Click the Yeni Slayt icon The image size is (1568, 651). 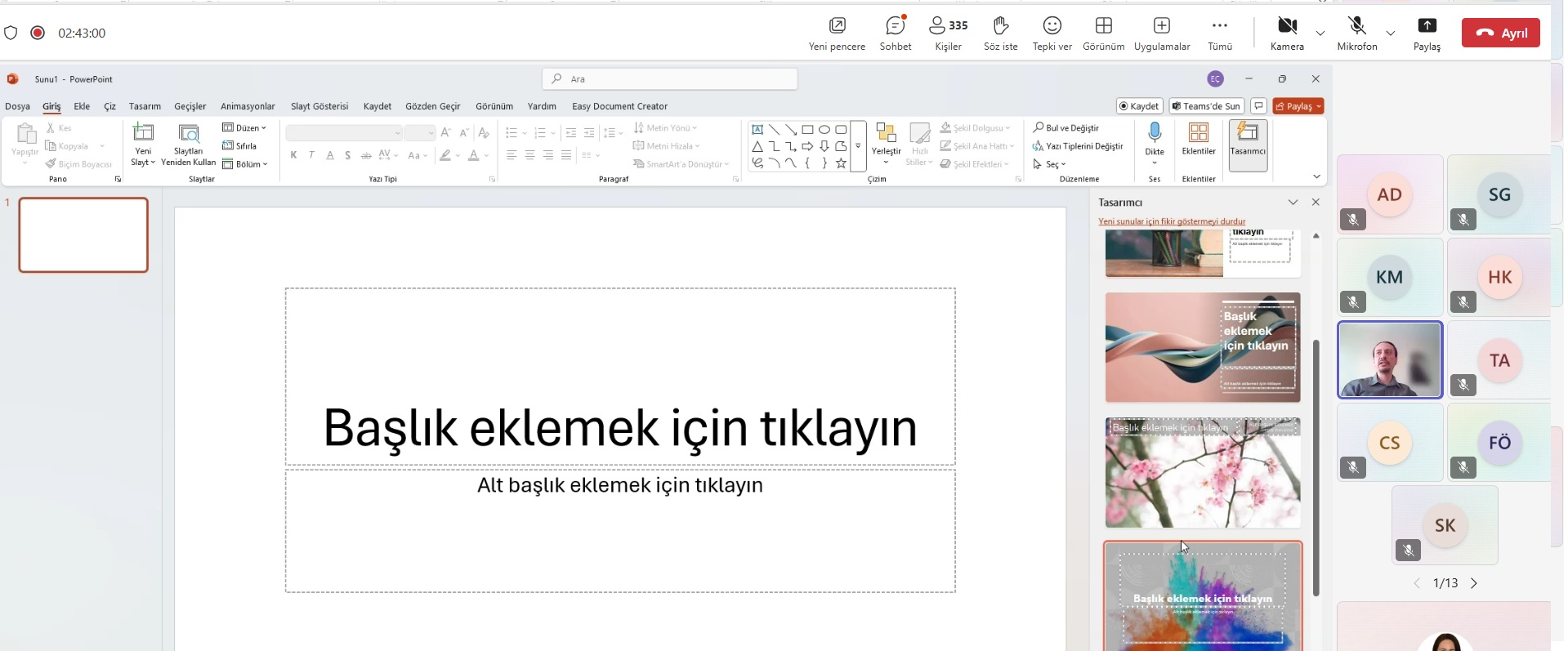point(144,133)
